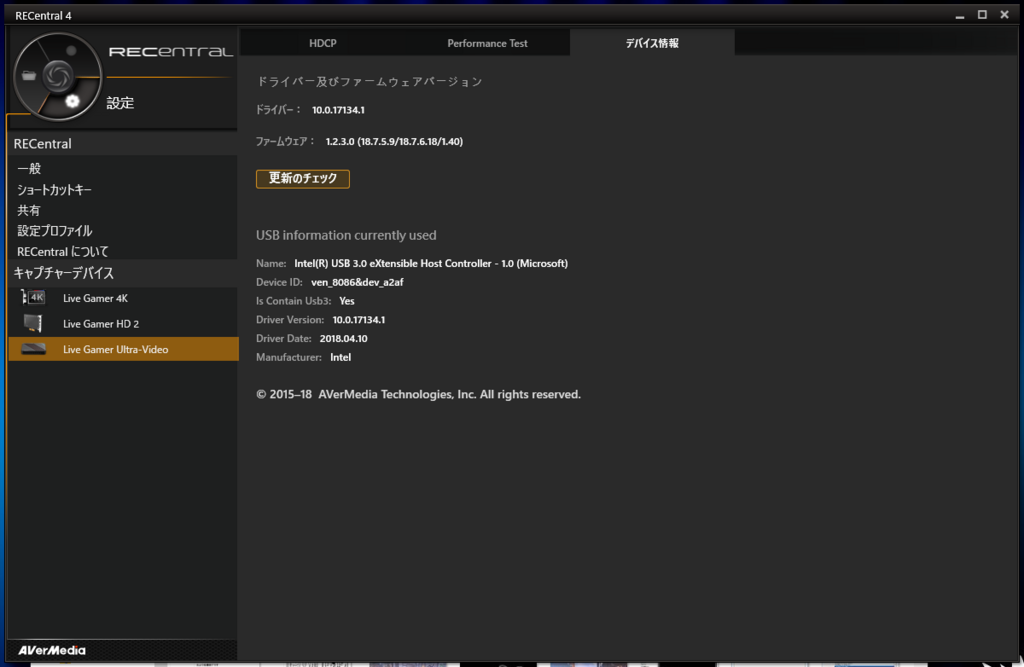Screen dimensions: 1024x667
Task: Click the Driver Date 2018.04.10 value
Action: tap(344, 338)
